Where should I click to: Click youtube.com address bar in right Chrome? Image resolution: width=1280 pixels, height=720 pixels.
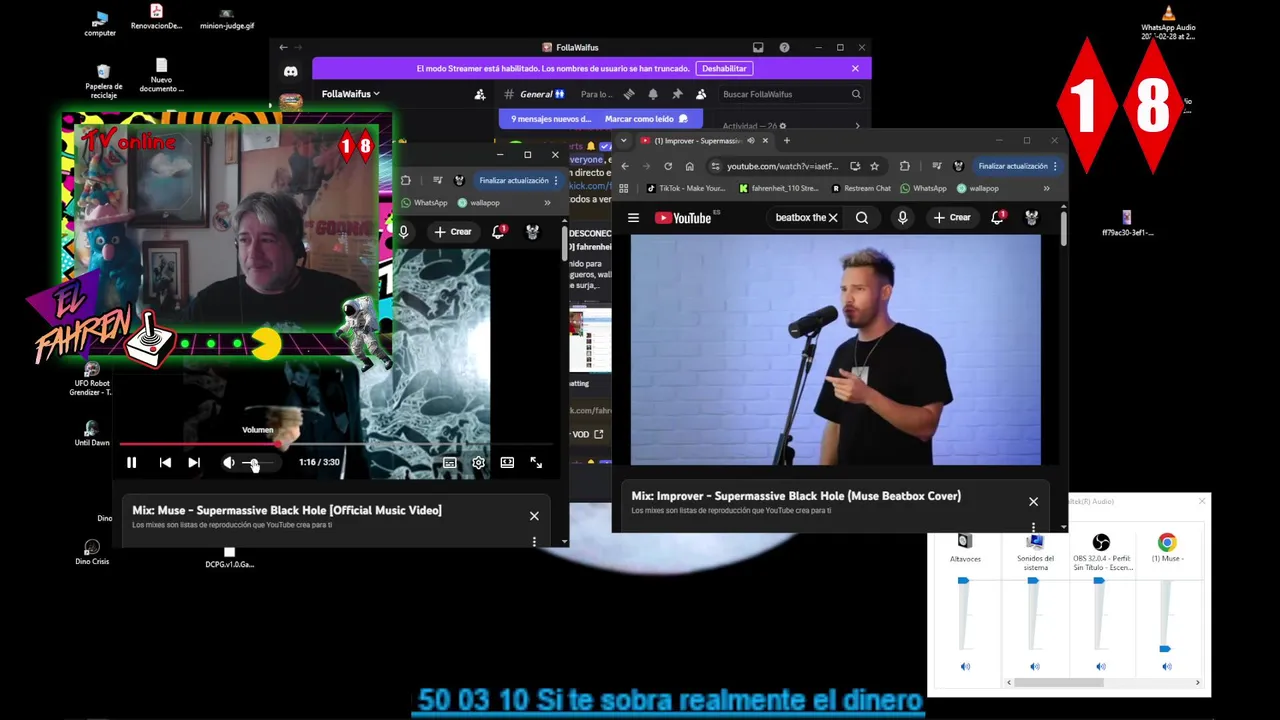coord(782,166)
